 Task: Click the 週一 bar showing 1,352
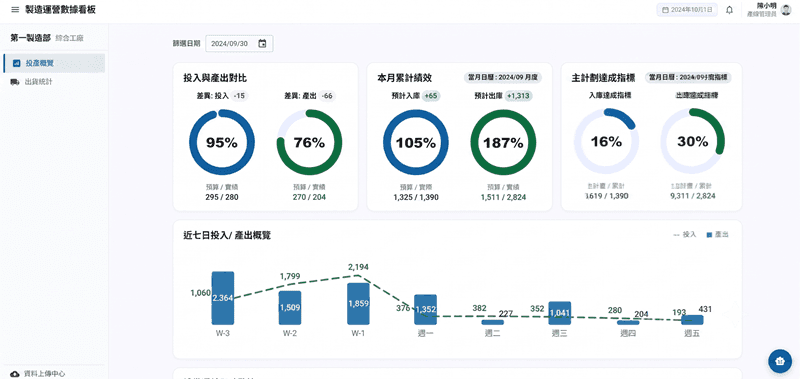425,310
